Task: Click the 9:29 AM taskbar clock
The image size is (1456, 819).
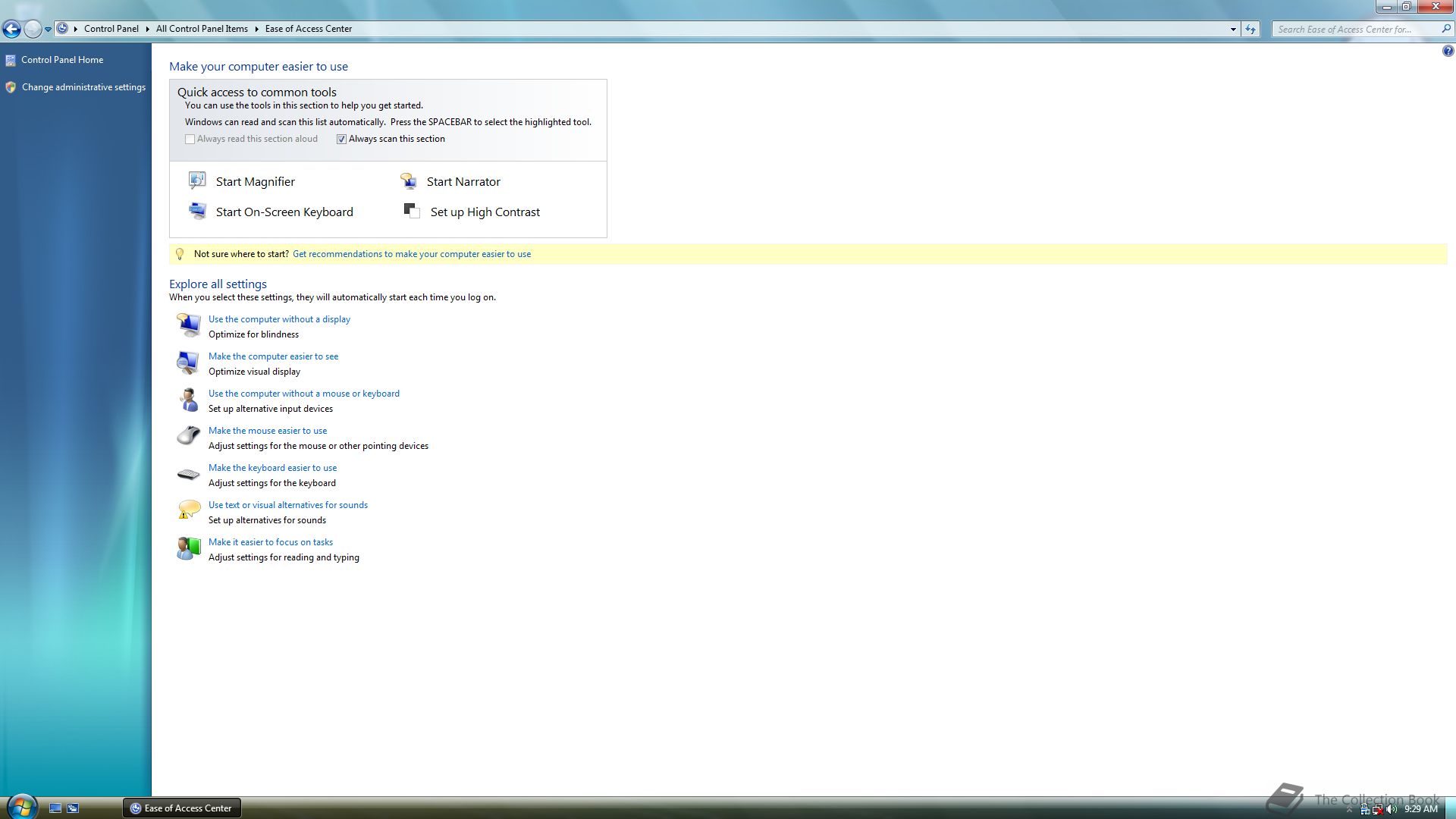Action: tap(1421, 809)
